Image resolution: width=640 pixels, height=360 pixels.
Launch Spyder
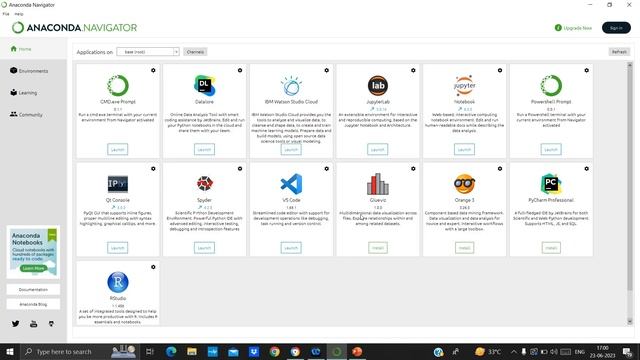point(204,248)
